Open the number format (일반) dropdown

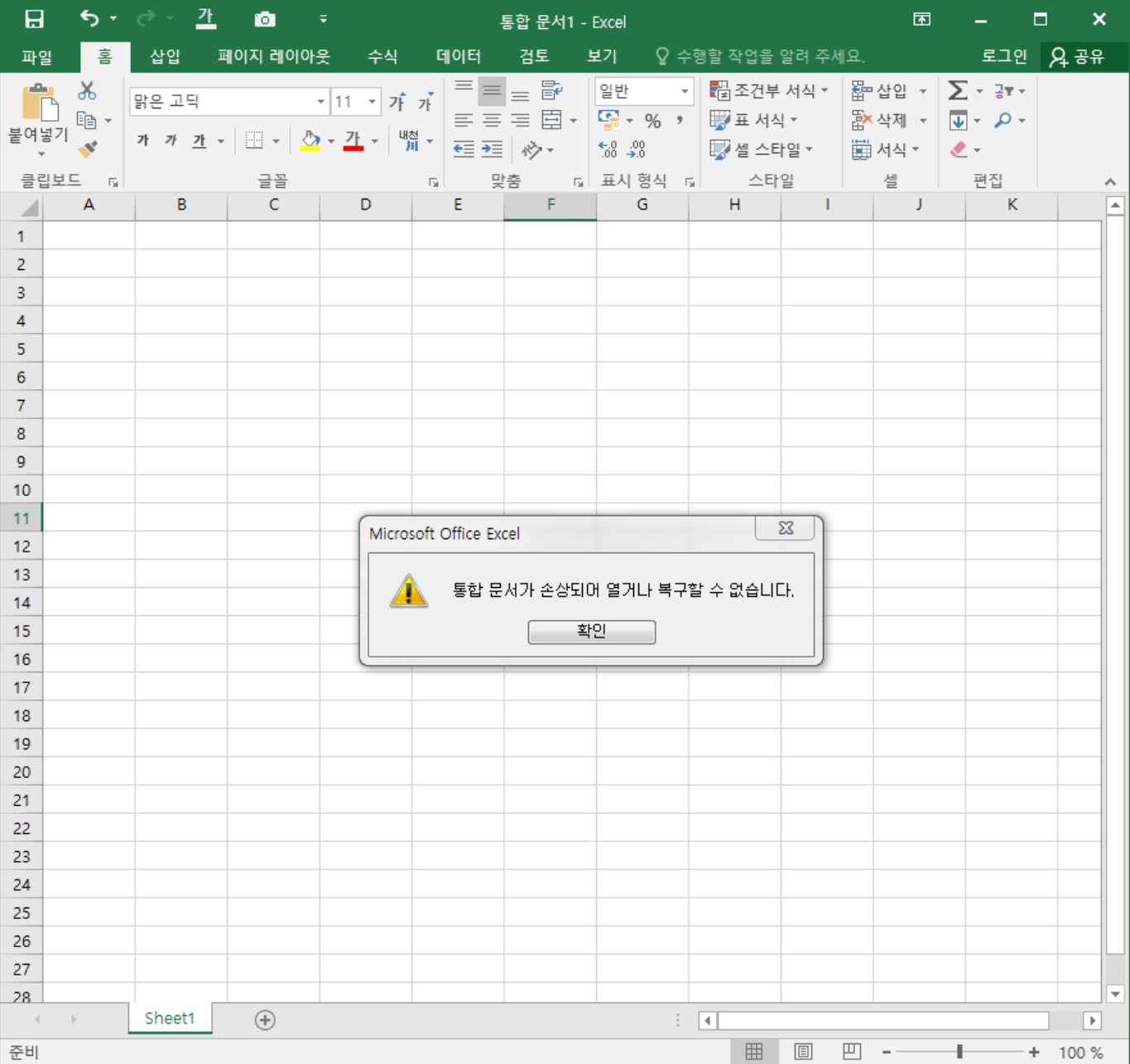684,91
